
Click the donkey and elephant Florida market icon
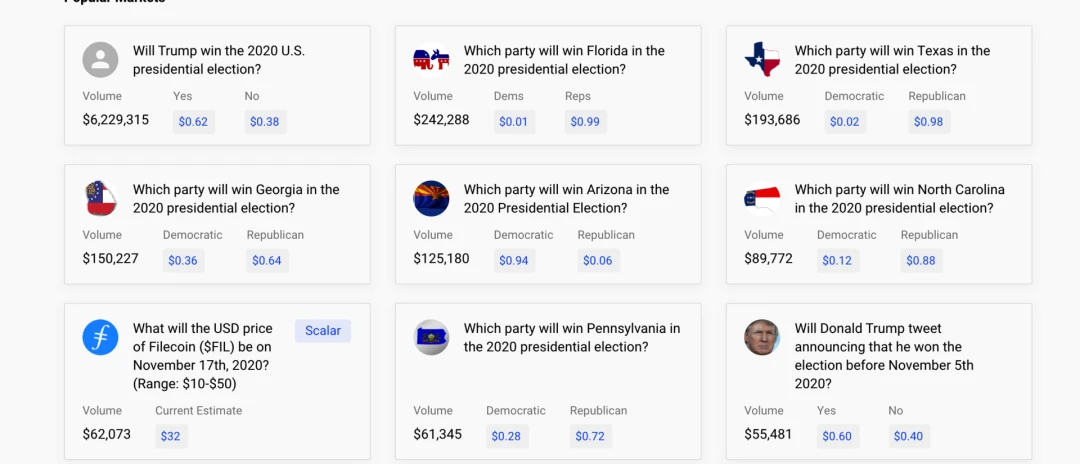coord(431,60)
